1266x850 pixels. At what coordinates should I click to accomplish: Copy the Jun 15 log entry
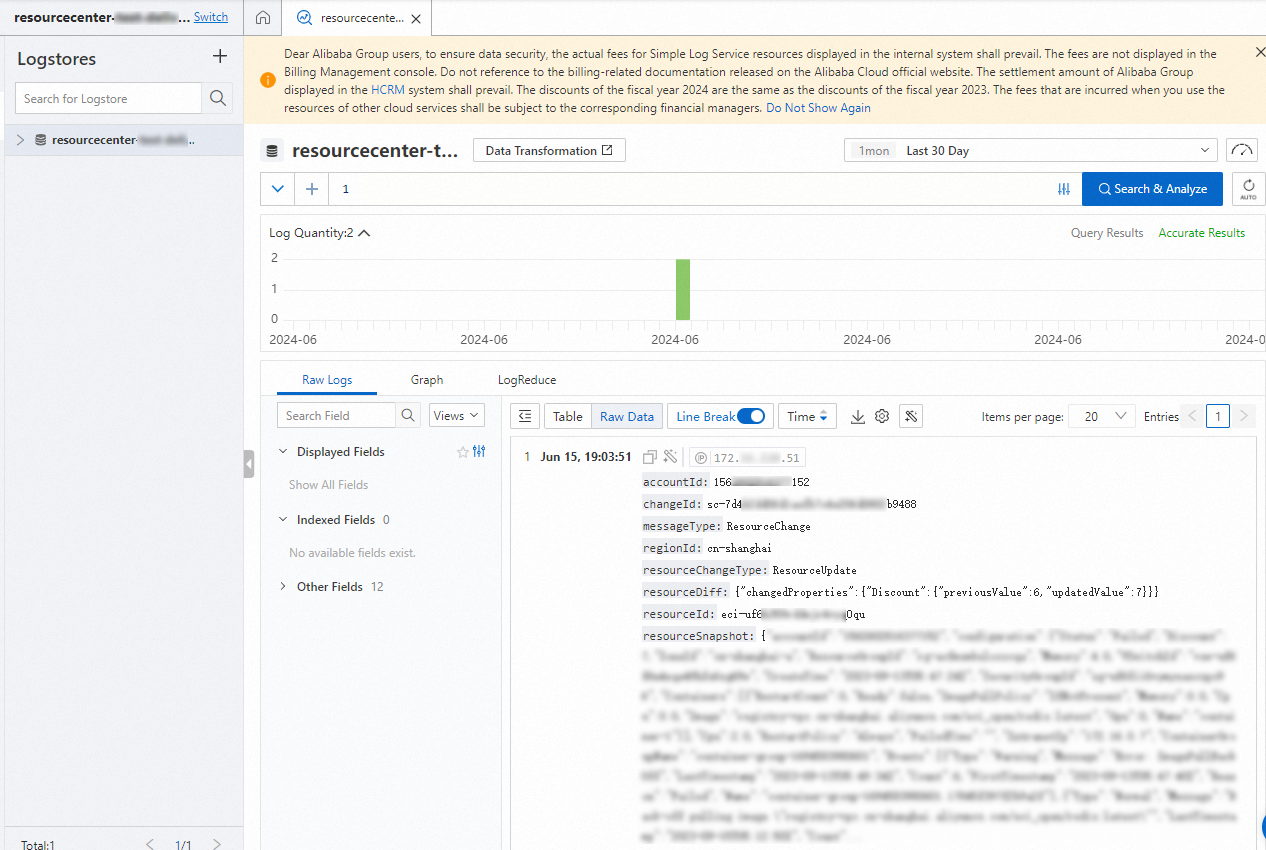pyautogui.click(x=650, y=457)
